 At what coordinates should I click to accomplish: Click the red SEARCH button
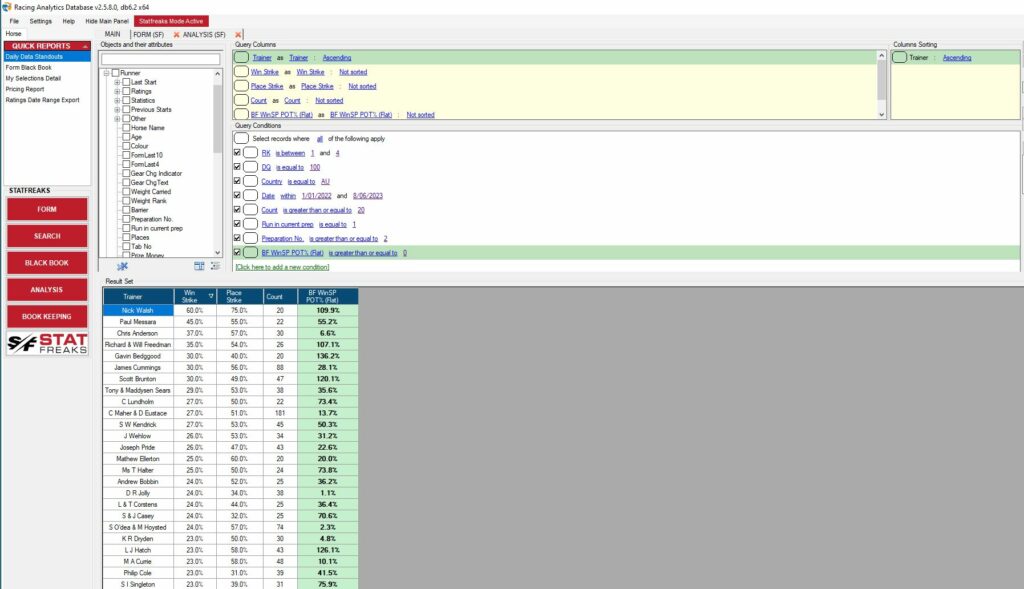47,236
